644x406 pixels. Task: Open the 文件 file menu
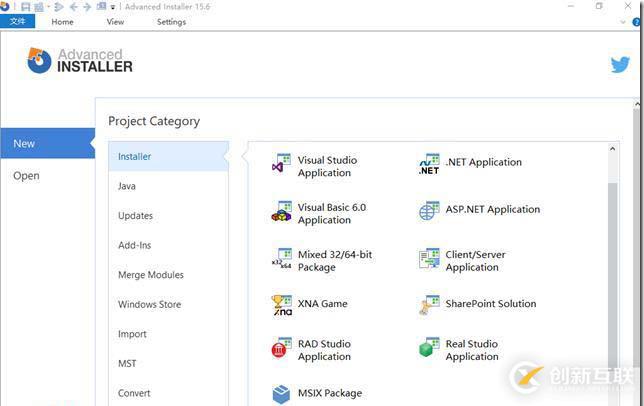pyautogui.click(x=17, y=21)
